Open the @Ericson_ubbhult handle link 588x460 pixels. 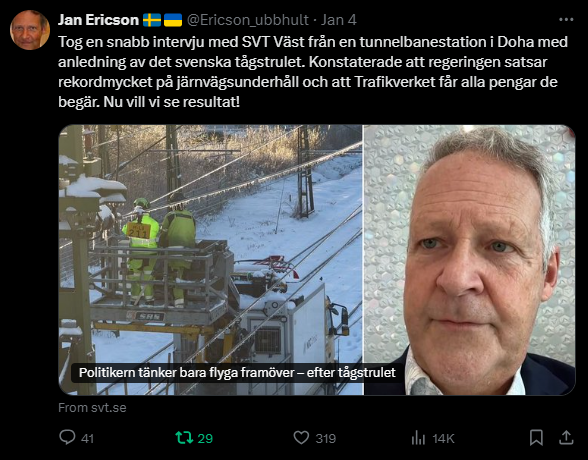pyautogui.click(x=248, y=20)
